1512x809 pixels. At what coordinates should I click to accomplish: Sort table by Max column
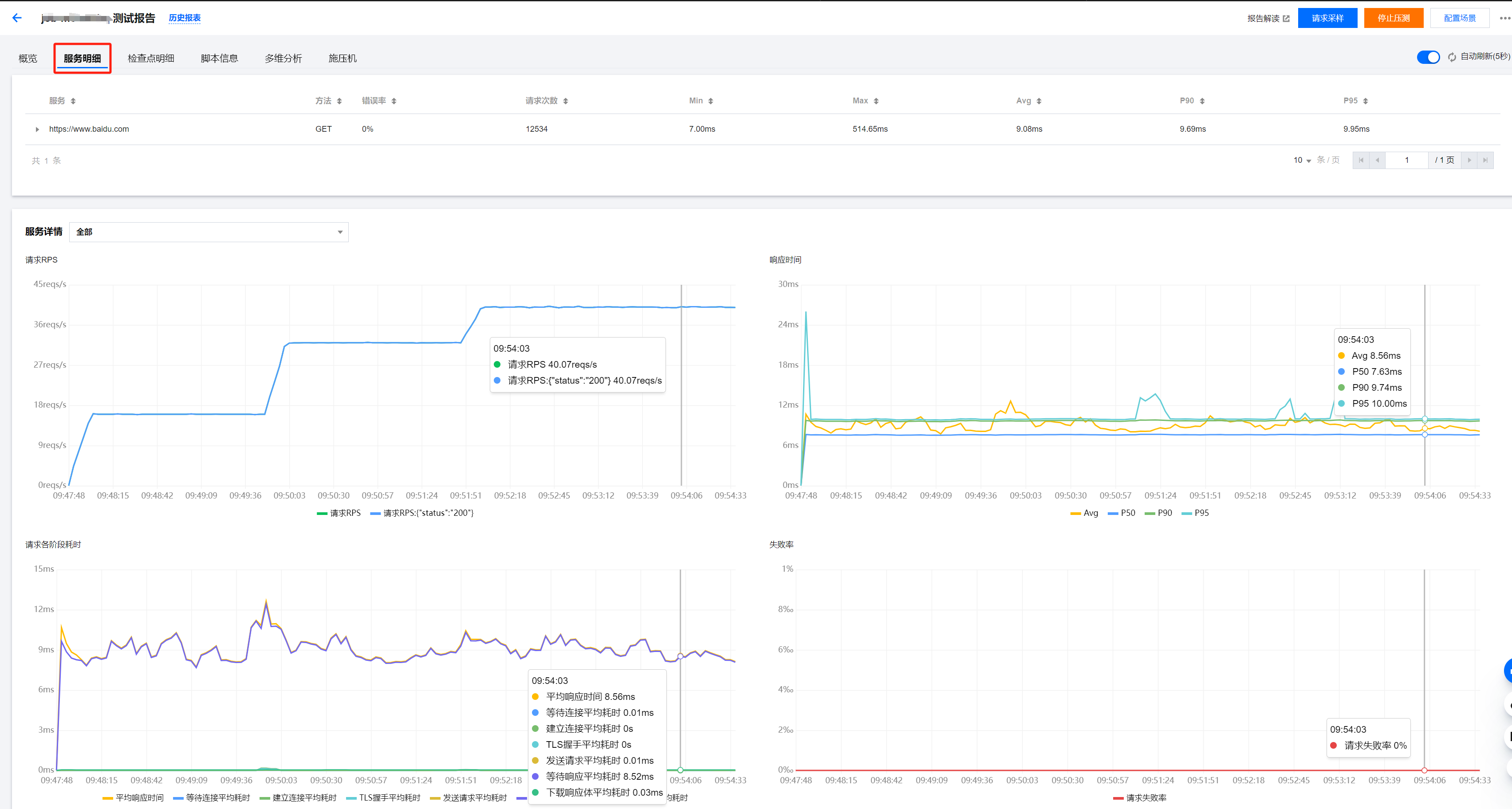coord(876,101)
